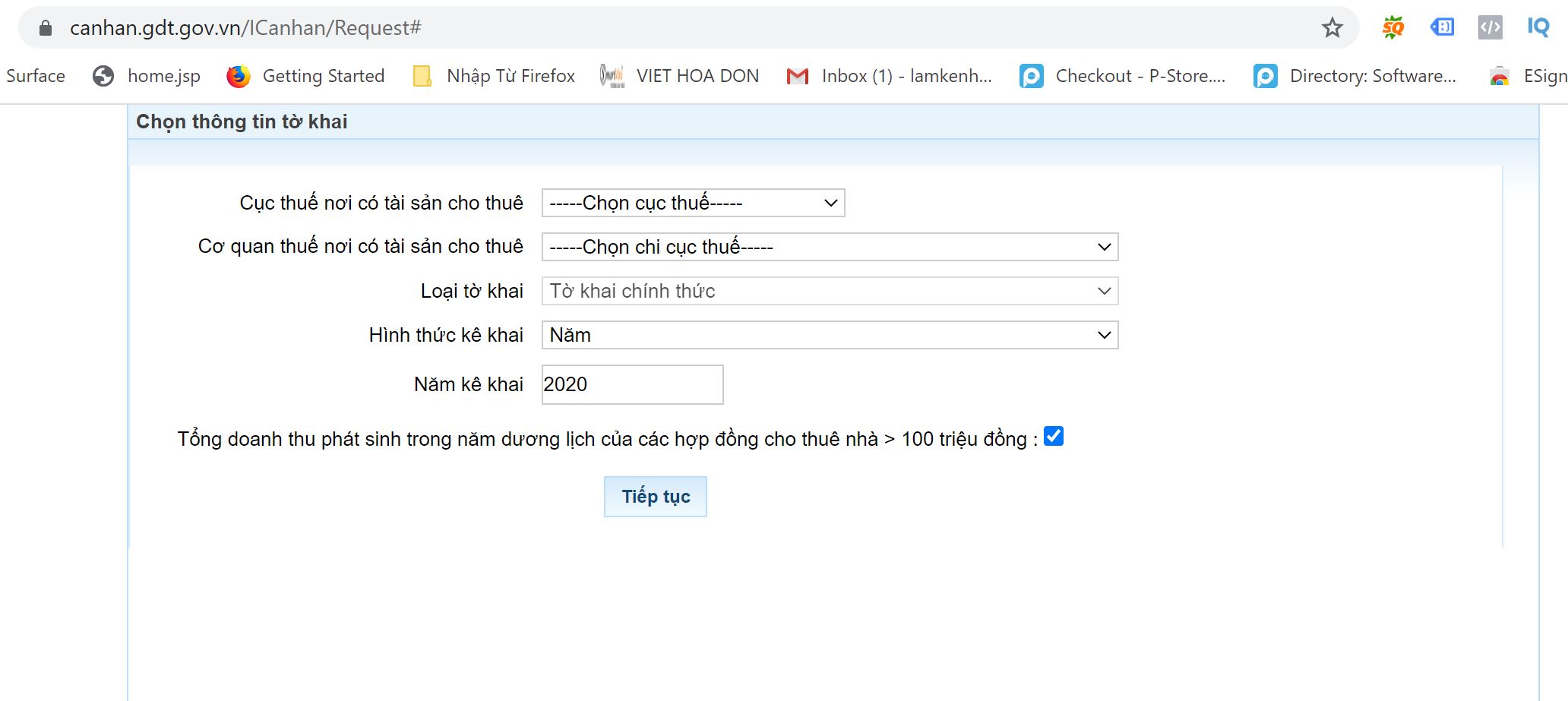Open the Loại tờ khai dropdown

tap(830, 291)
